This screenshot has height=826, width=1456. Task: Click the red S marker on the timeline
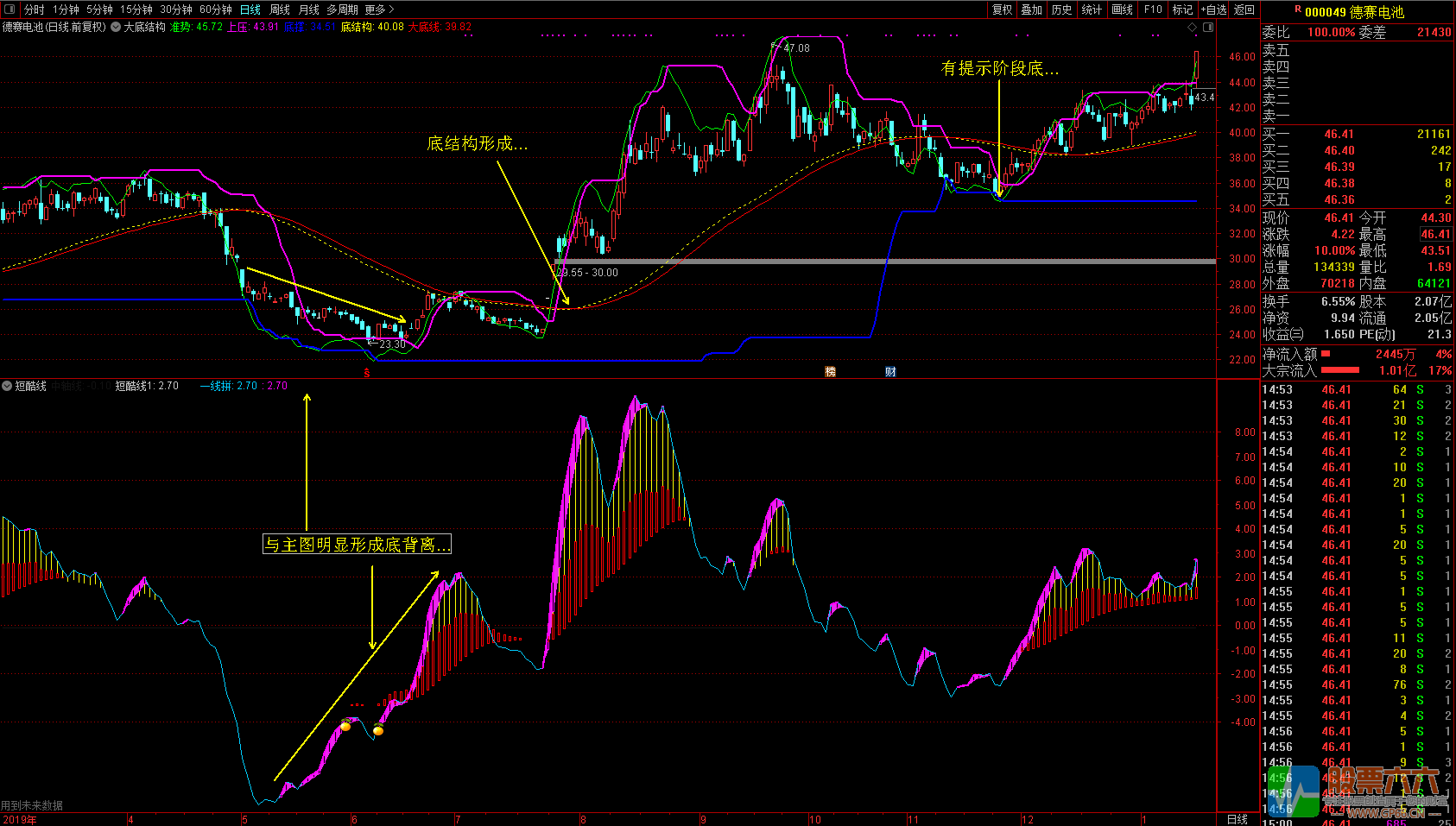[x=367, y=373]
